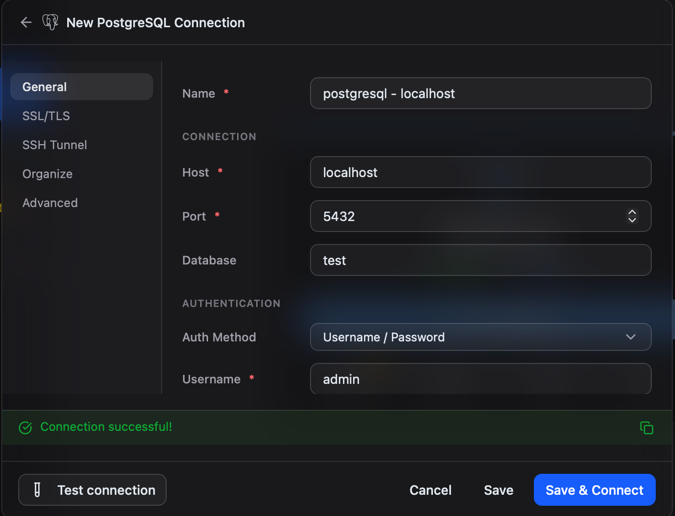Run Test connection

92,490
